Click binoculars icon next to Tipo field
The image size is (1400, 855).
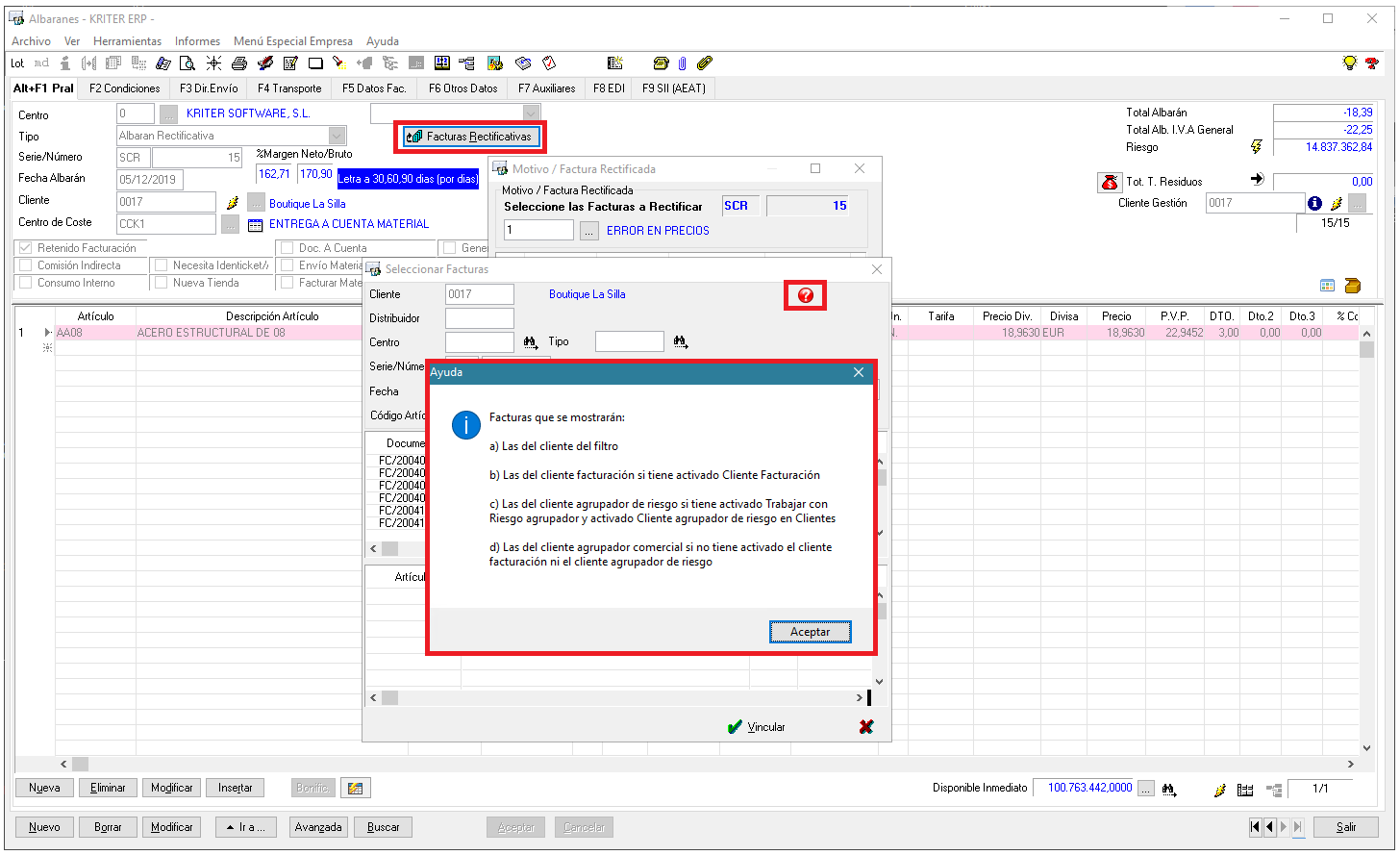pos(681,342)
